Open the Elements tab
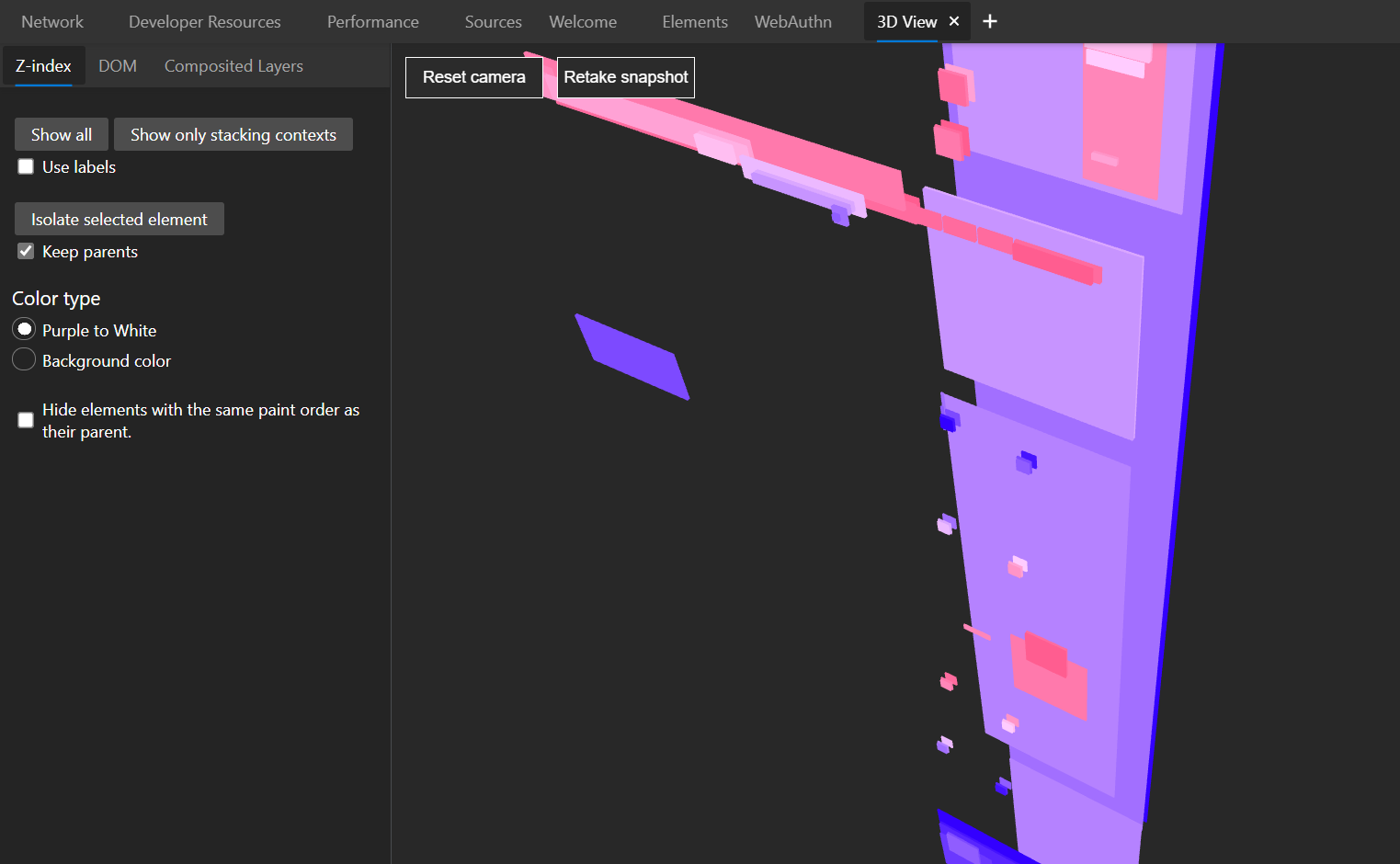This screenshot has width=1400, height=864. pos(695,21)
